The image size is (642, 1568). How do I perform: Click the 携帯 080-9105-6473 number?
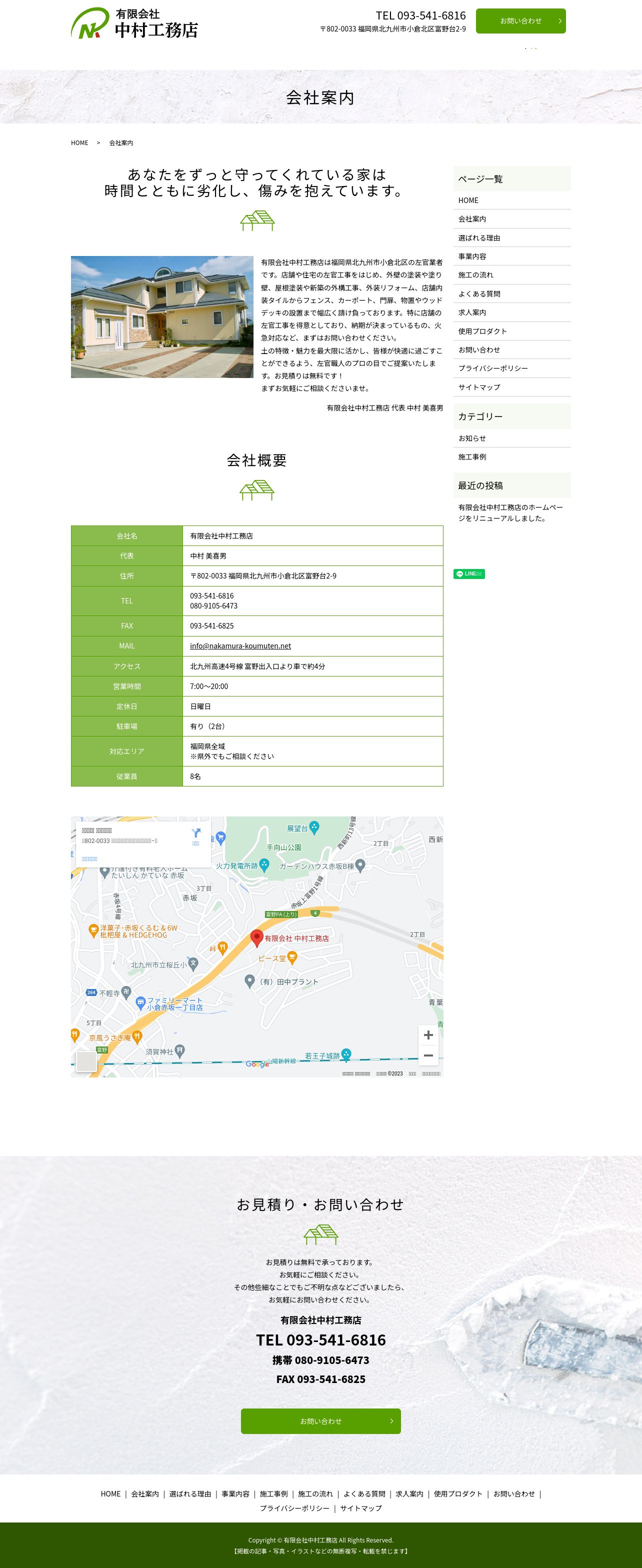(x=320, y=1360)
